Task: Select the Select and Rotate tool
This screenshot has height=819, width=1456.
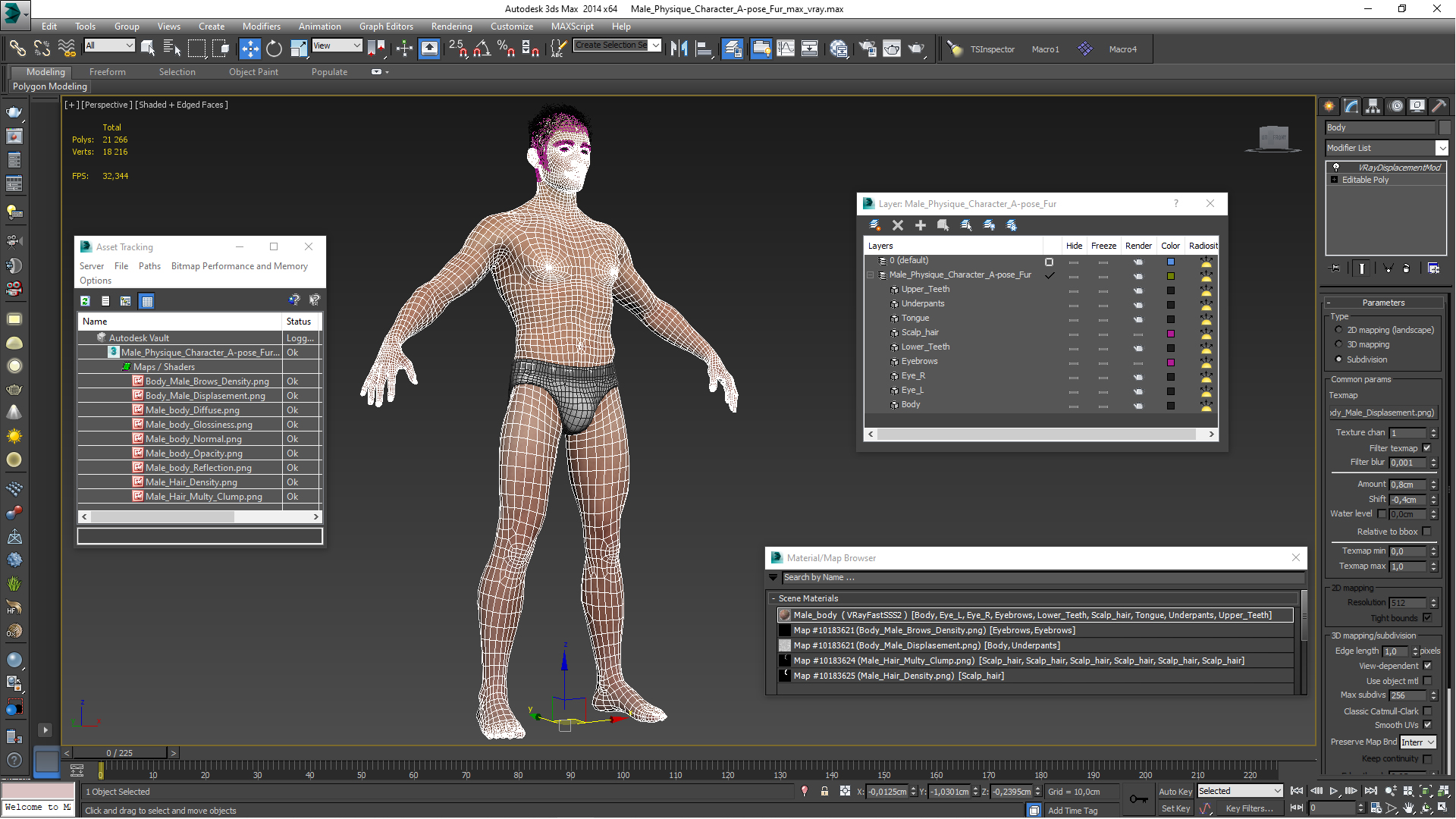Action: (x=274, y=49)
